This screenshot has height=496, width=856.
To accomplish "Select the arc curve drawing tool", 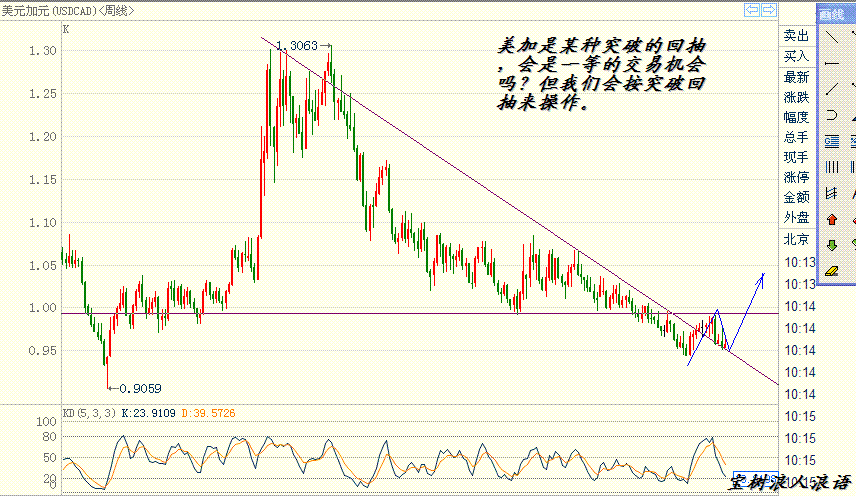I will 832,115.
